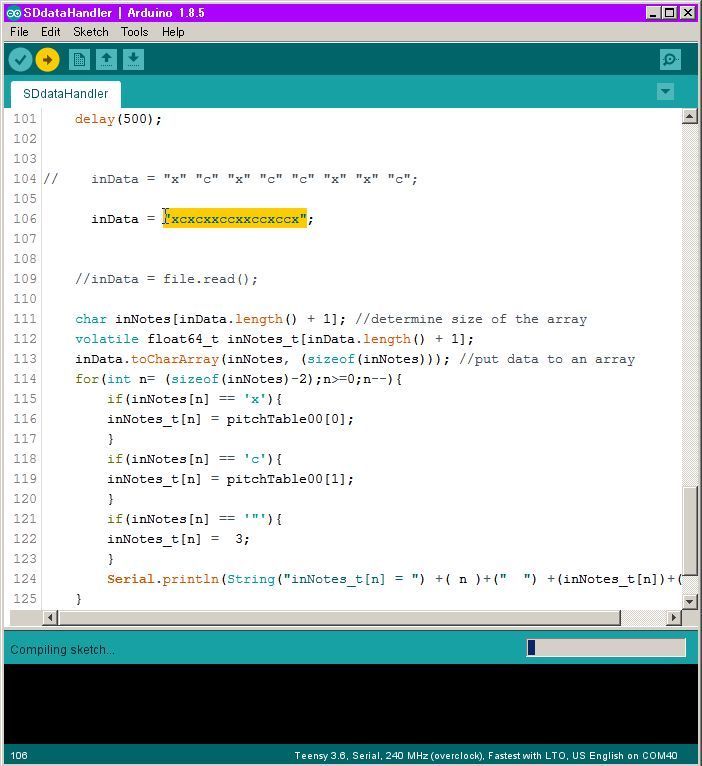
Task: Create a new sketch with New icon
Action: [79, 60]
